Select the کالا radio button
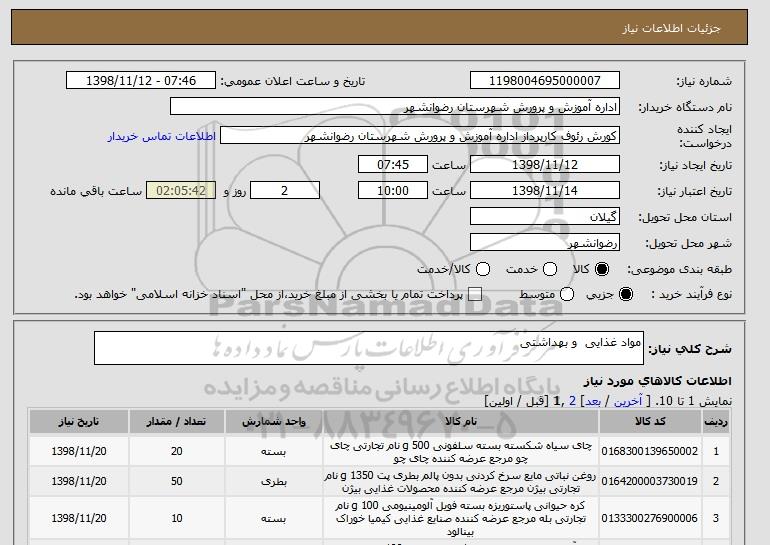Image resolution: width=770 pixels, height=545 pixels. (602, 269)
